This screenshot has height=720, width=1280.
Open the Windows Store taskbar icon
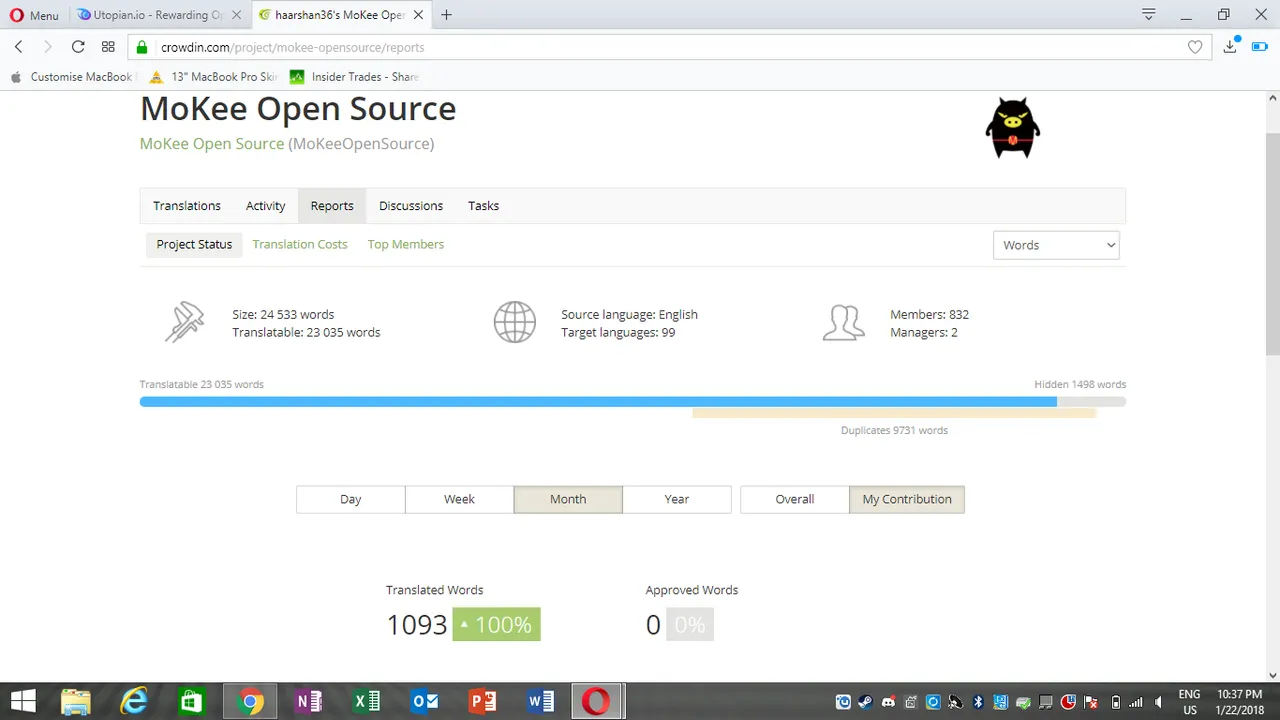191,701
